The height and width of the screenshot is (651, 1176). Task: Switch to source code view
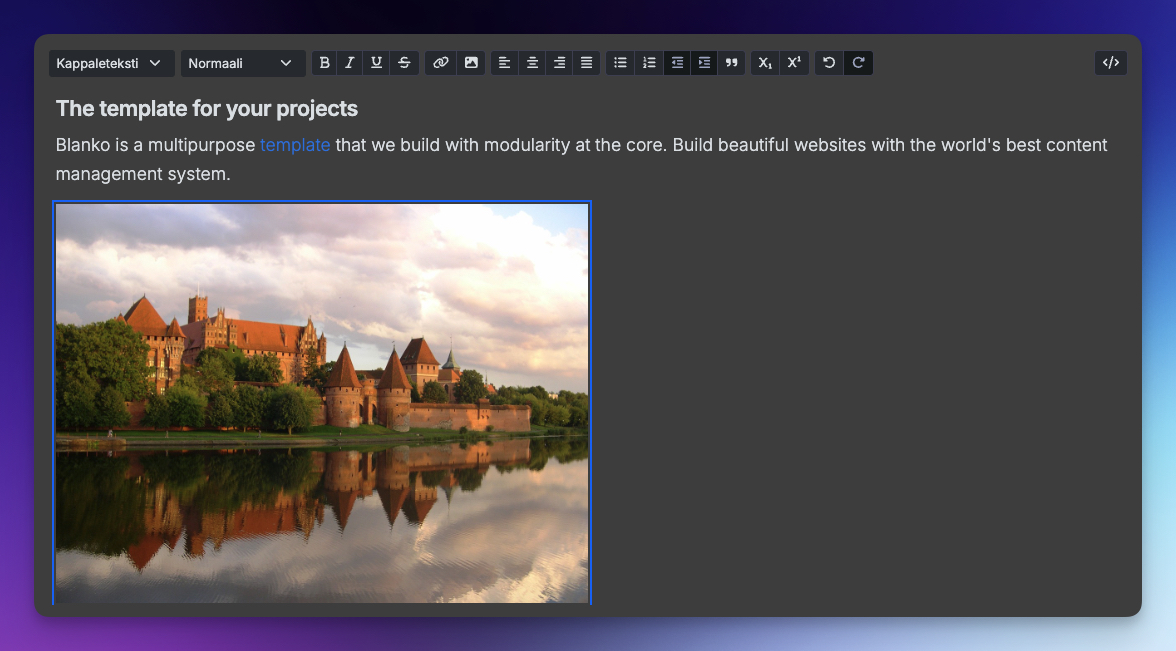coord(1110,63)
